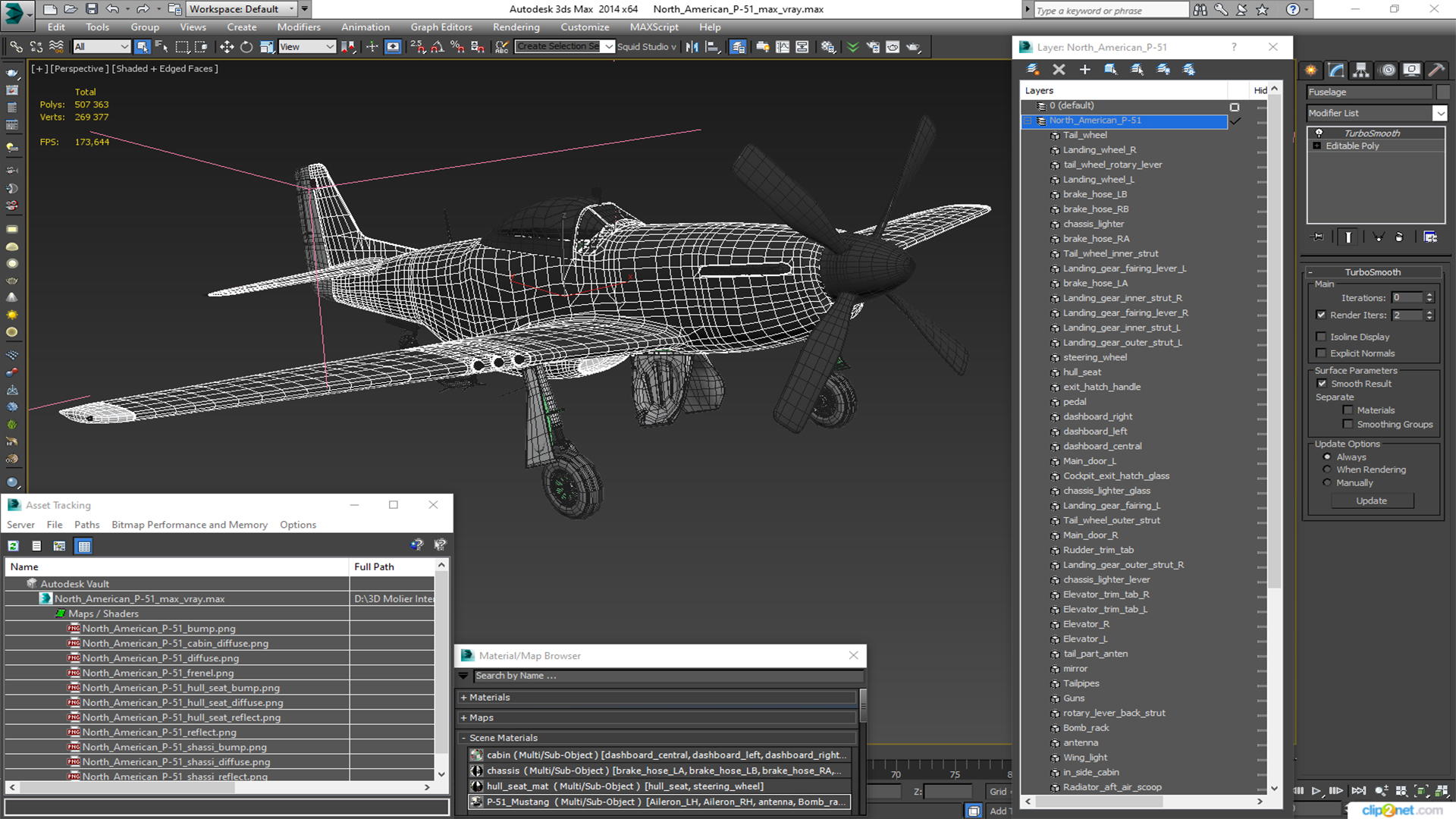Open the selection filter All dropdown

click(124, 47)
